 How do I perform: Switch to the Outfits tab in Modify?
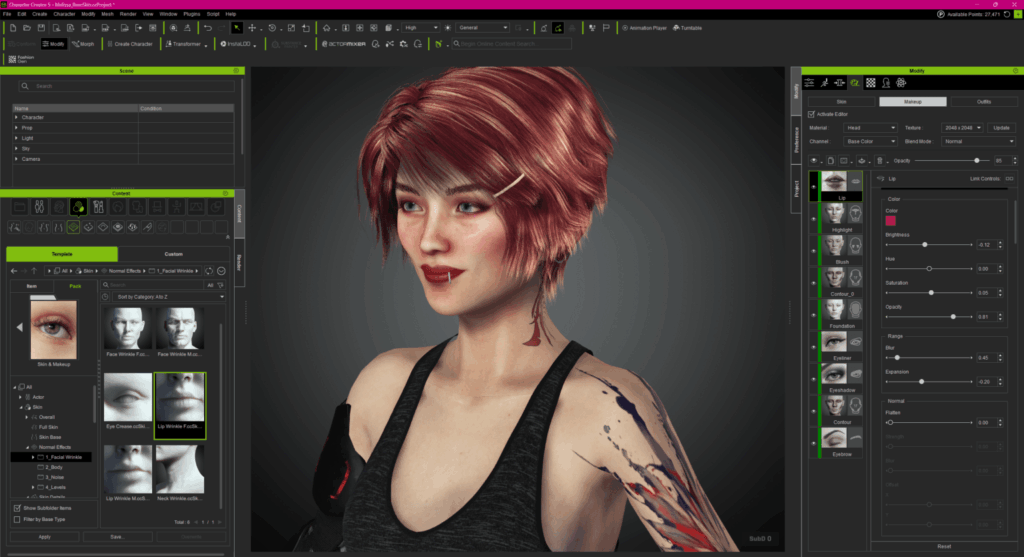click(x=984, y=102)
